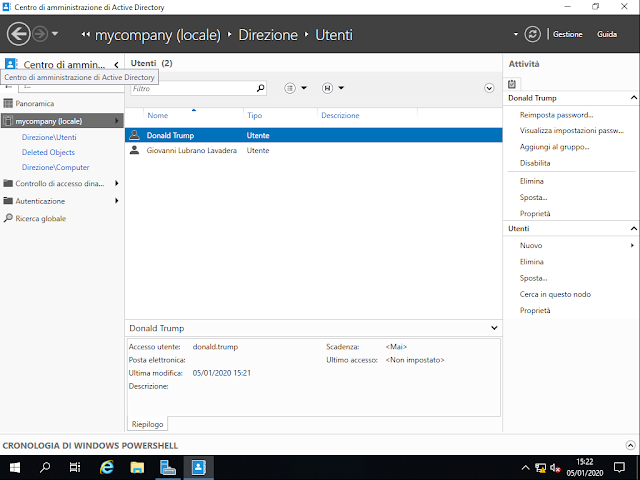
Task: Expand the Autenticazione arrow
Action: 117,201
